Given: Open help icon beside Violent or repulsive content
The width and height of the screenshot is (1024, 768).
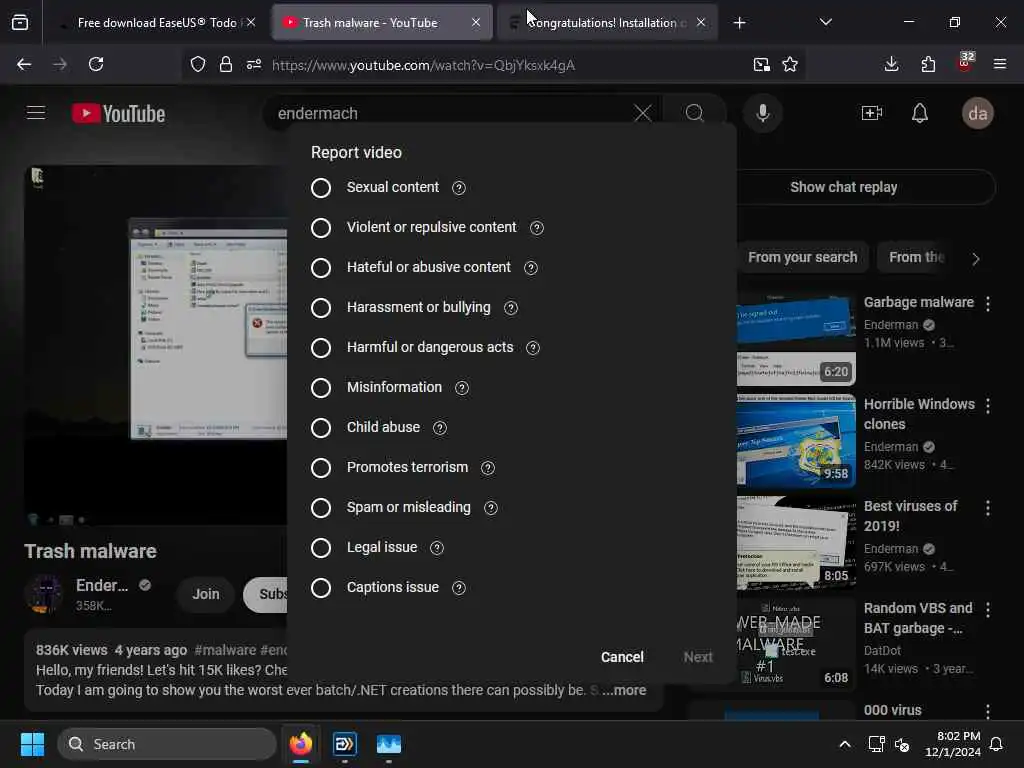Looking at the screenshot, I should coord(537,228).
